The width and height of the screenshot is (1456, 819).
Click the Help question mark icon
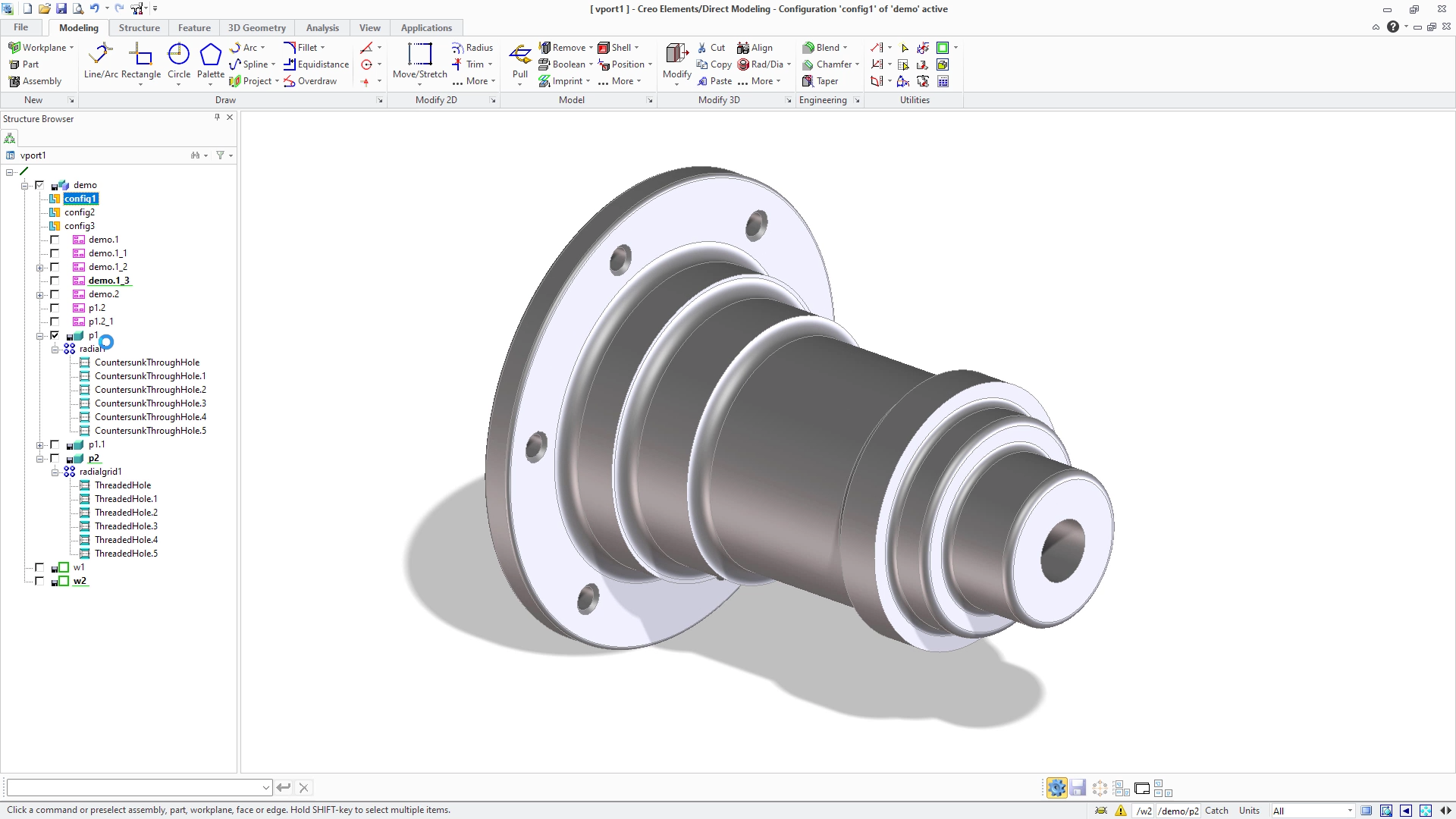(x=1393, y=27)
